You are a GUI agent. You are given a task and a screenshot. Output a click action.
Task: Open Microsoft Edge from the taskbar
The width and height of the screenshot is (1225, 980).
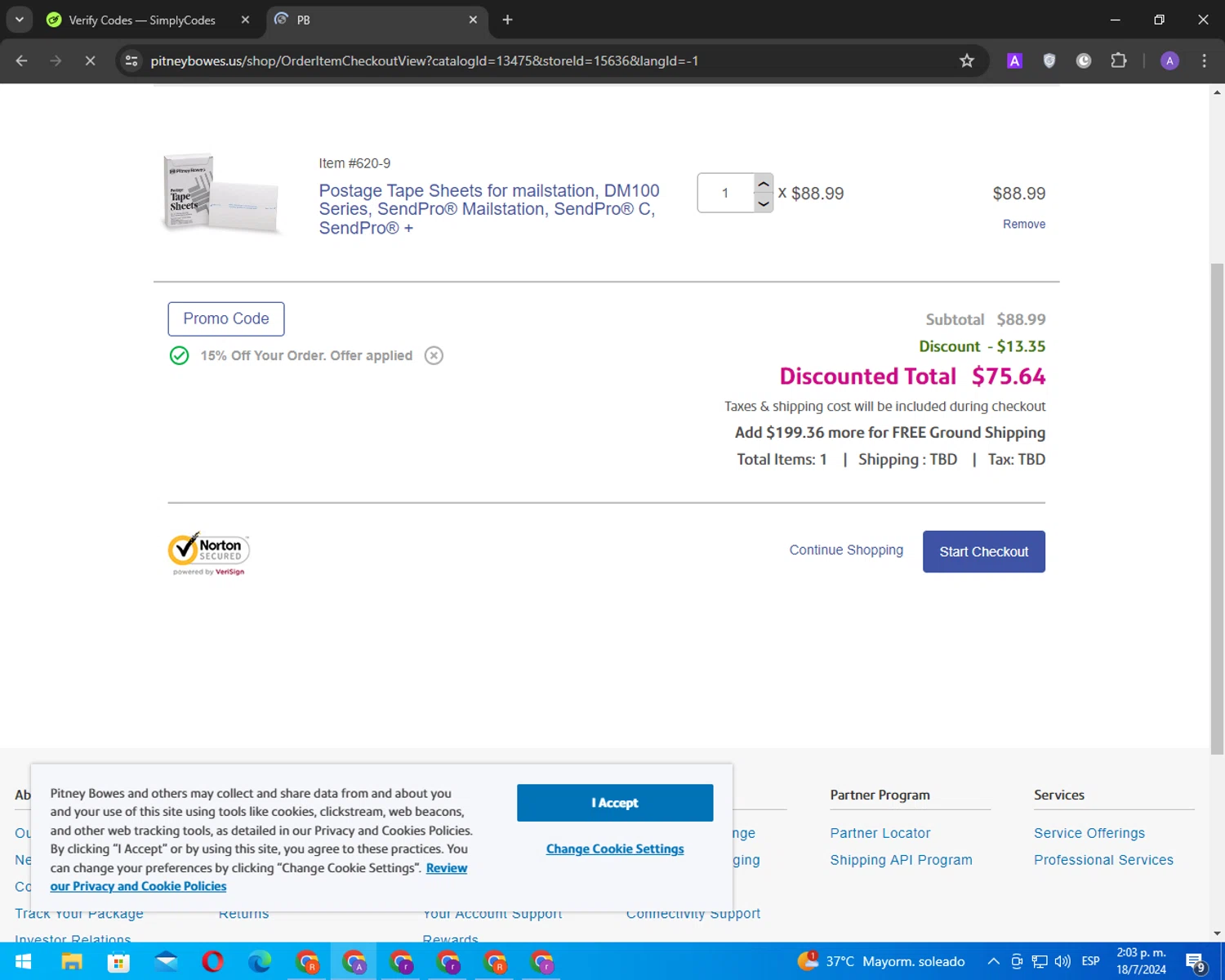tap(260, 961)
